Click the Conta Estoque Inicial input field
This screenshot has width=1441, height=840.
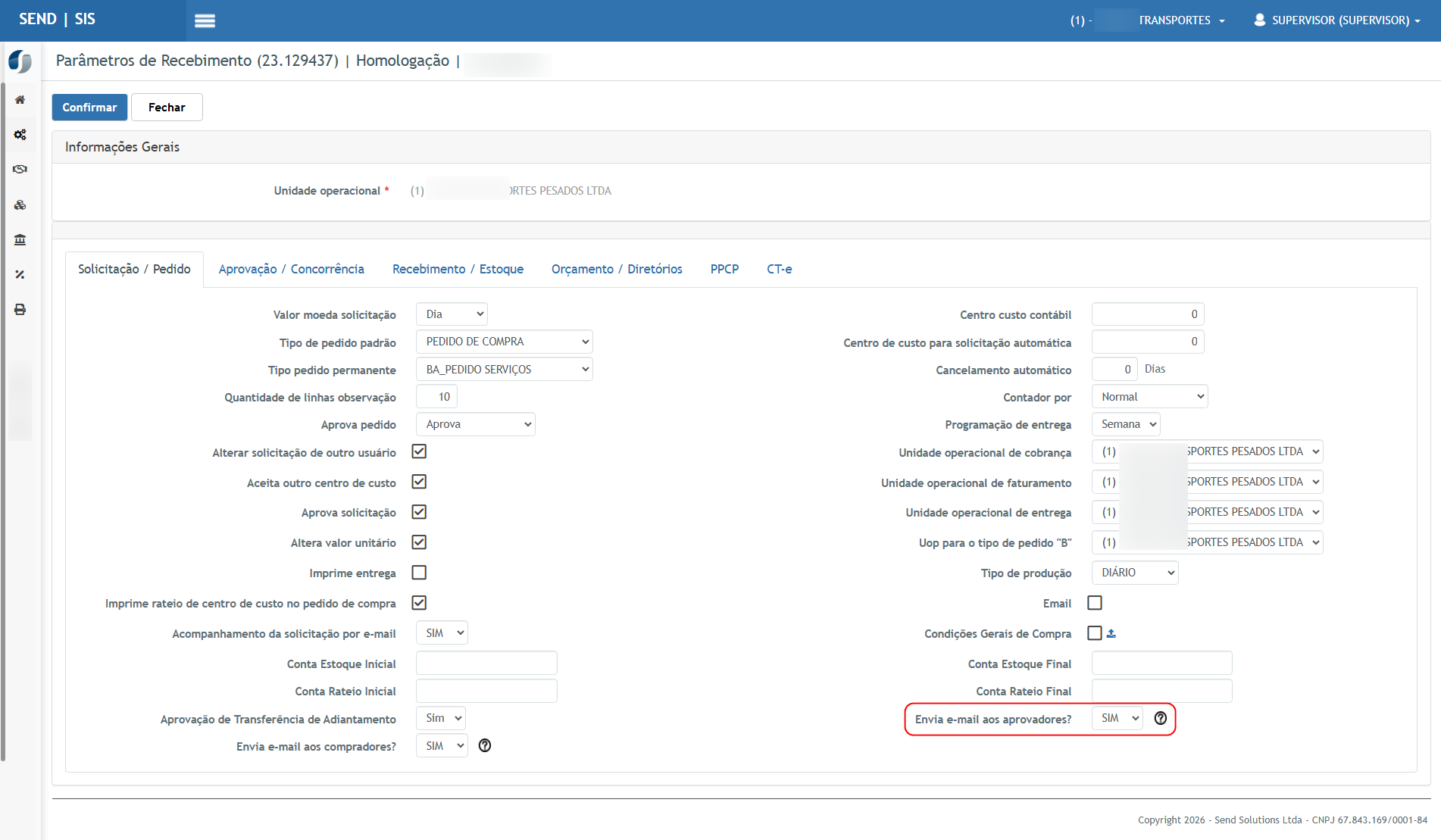[486, 664]
